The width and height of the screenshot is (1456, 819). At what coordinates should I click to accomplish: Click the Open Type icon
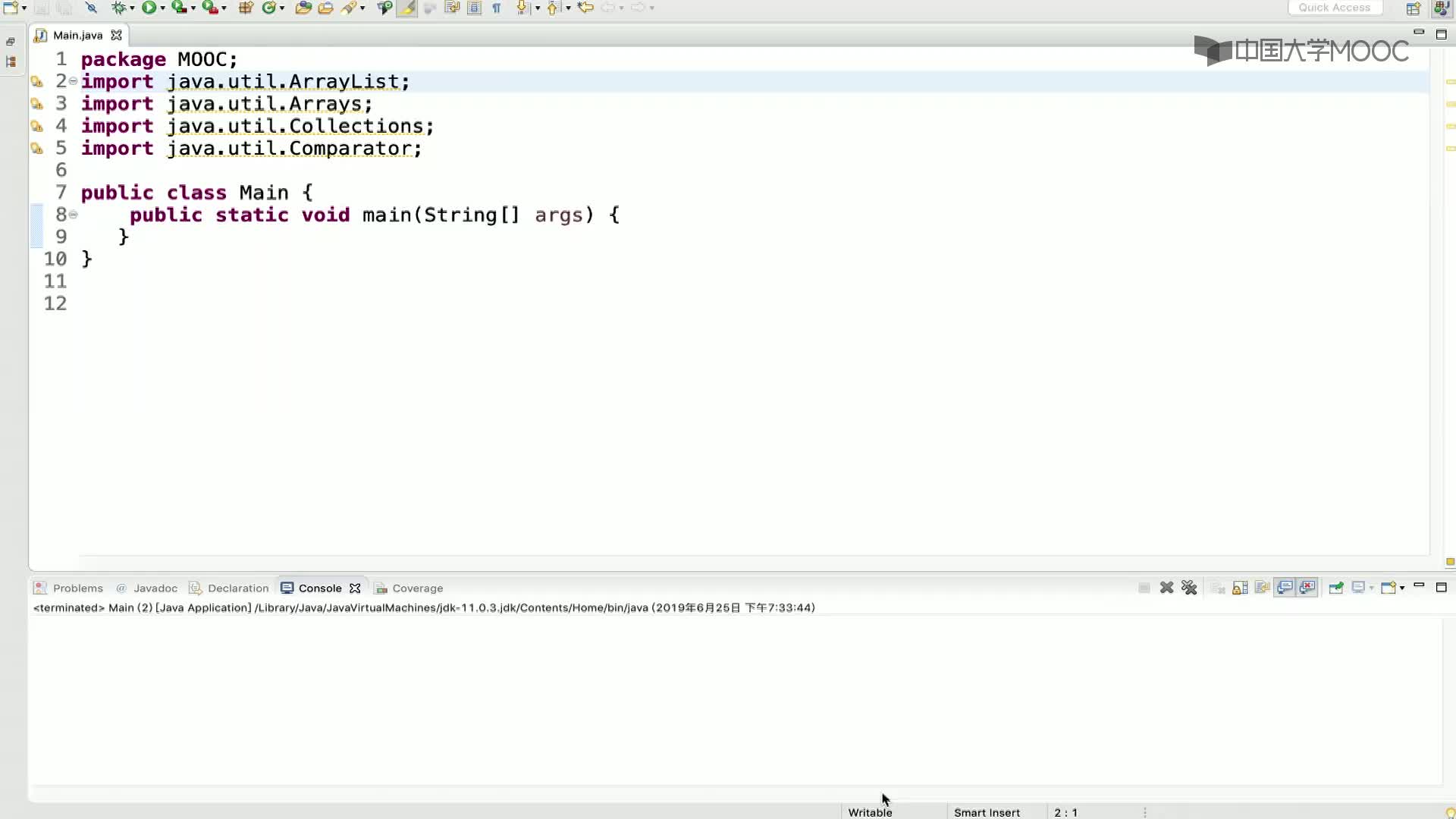pos(303,8)
